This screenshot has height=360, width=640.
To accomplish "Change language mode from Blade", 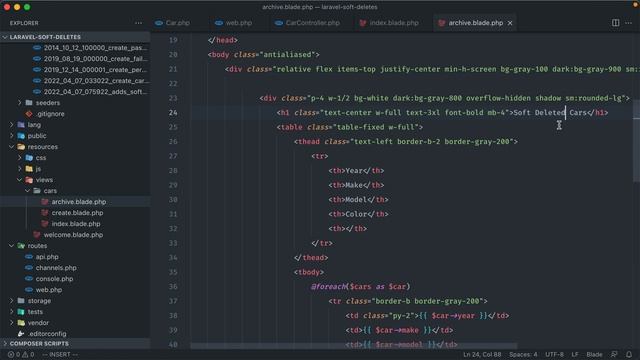I will [x=594, y=355].
